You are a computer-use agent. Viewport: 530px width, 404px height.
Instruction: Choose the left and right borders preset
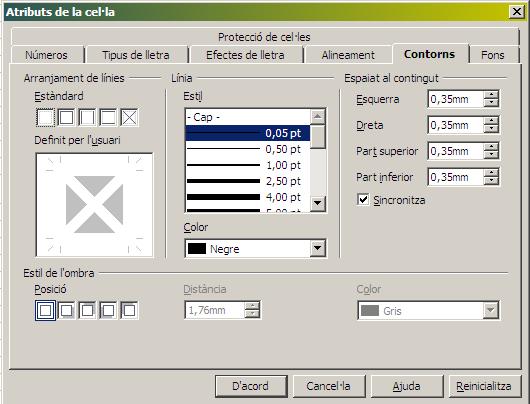(87, 118)
